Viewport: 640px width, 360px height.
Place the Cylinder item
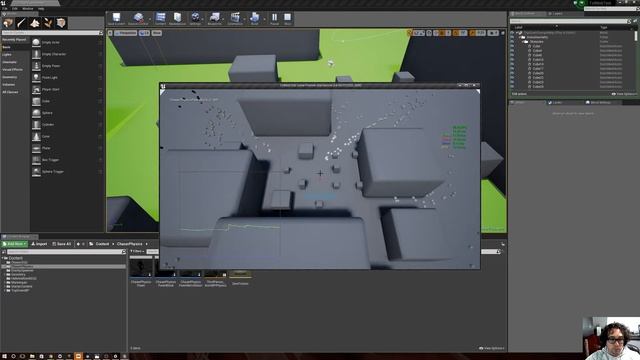click(66, 124)
